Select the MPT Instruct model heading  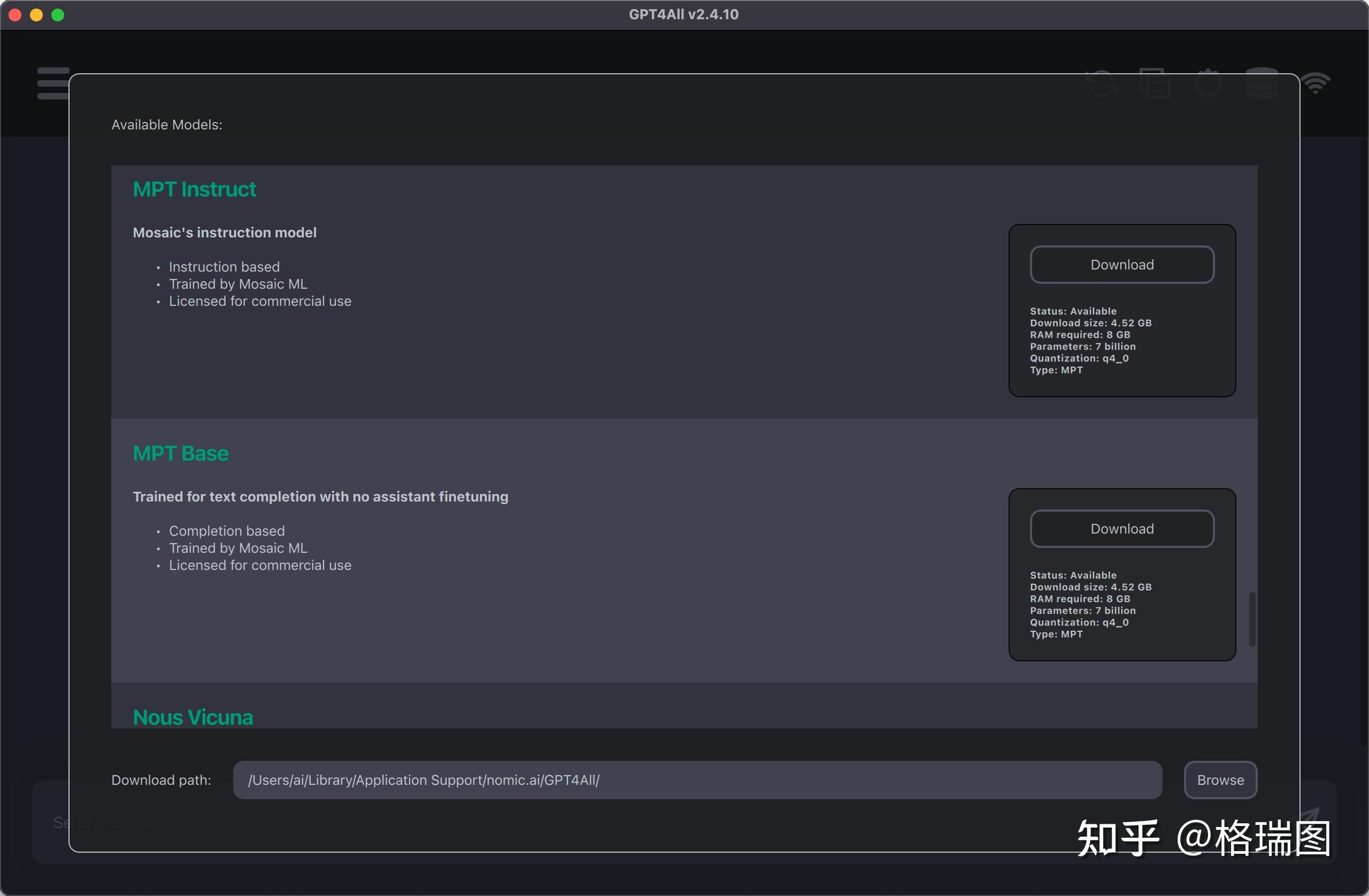[195, 189]
